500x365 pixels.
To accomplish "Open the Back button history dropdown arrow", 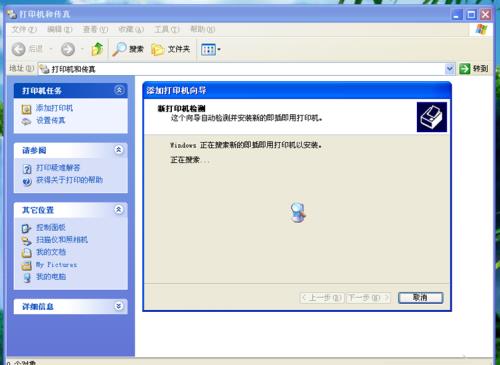I will (x=51, y=49).
